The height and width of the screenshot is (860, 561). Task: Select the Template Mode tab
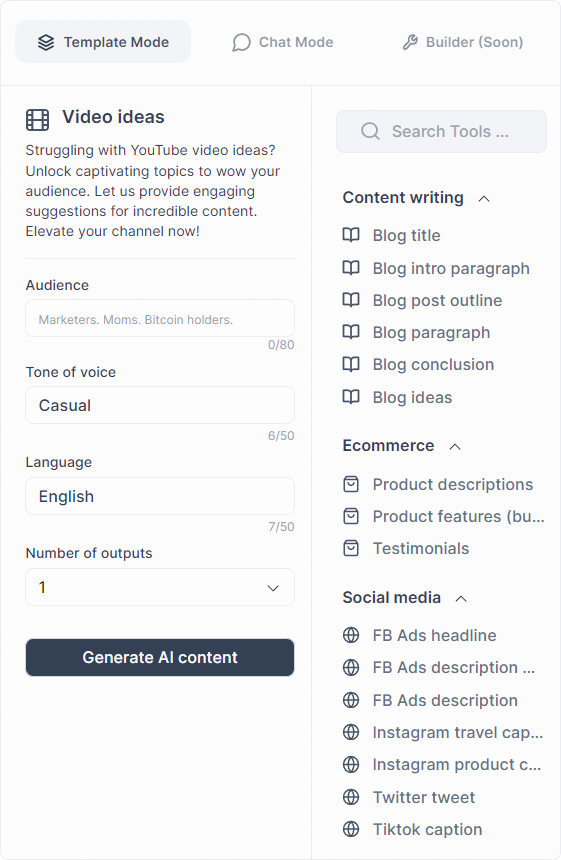click(103, 42)
